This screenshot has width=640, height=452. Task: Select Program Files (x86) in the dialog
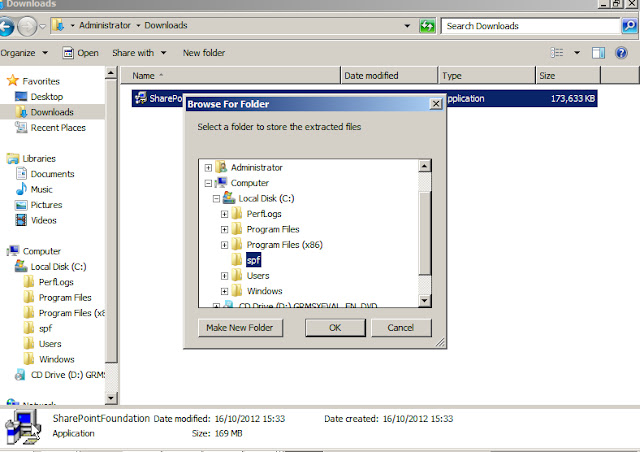pos(284,245)
